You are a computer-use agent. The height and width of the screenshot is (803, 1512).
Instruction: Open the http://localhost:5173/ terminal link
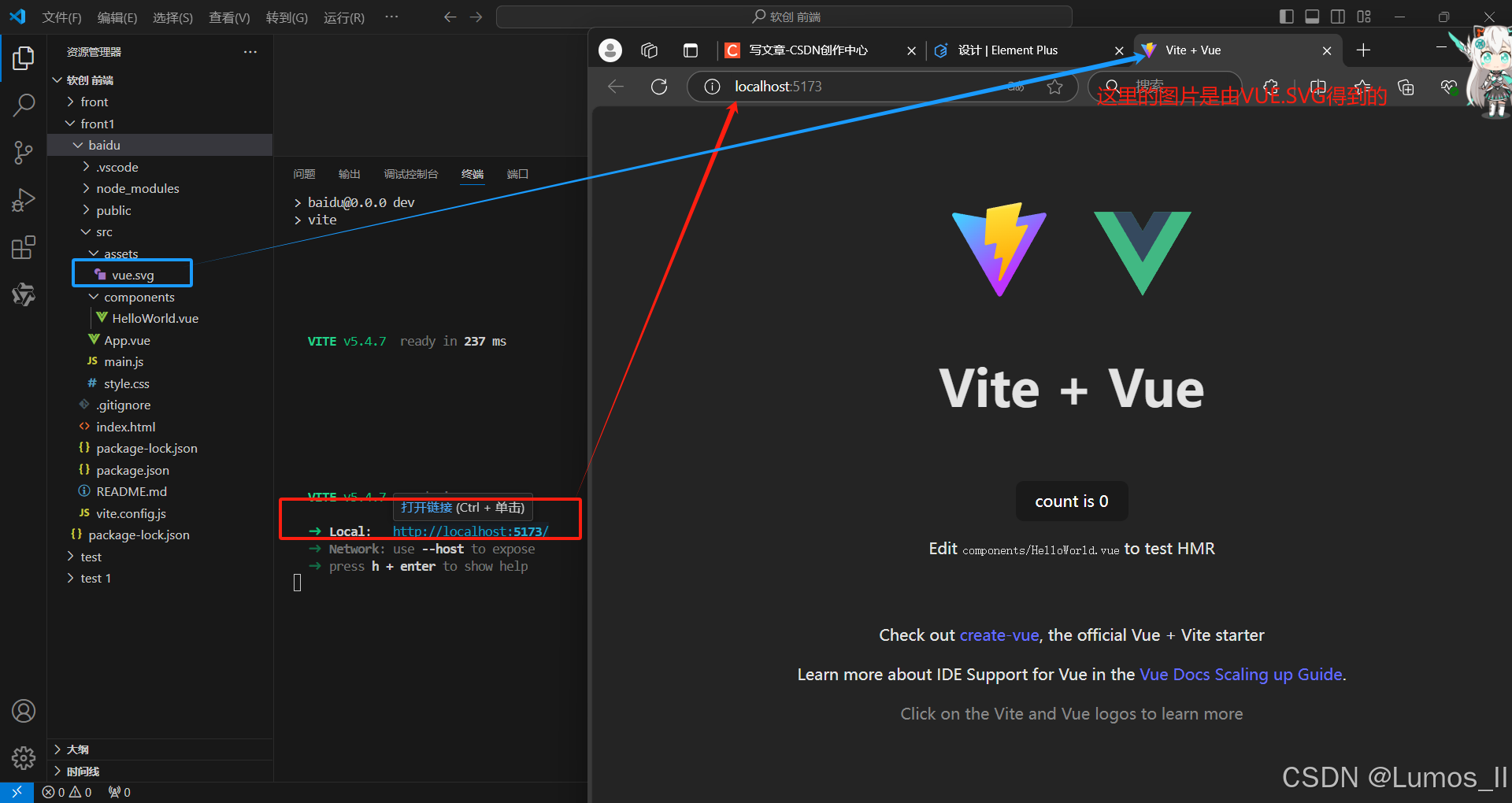click(470, 531)
